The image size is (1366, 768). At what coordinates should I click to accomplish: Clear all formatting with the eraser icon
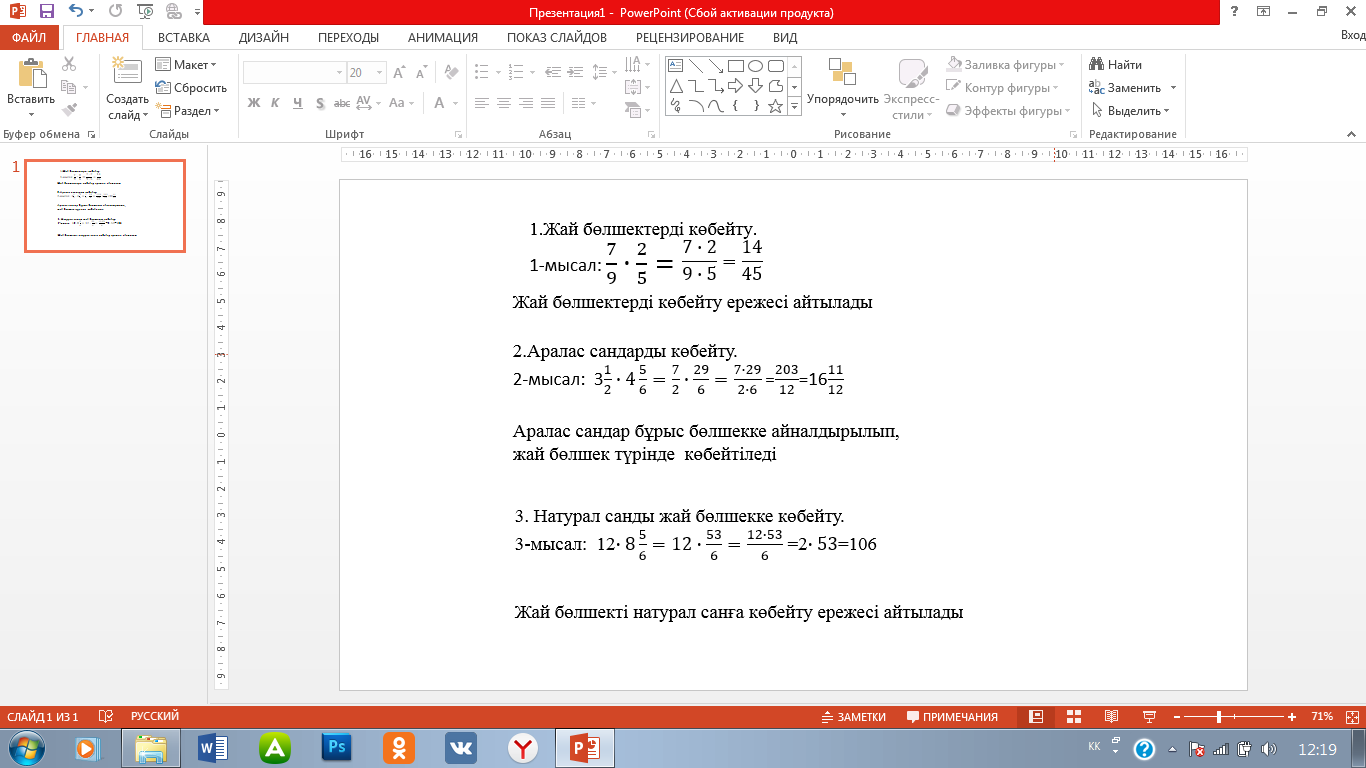click(x=451, y=73)
